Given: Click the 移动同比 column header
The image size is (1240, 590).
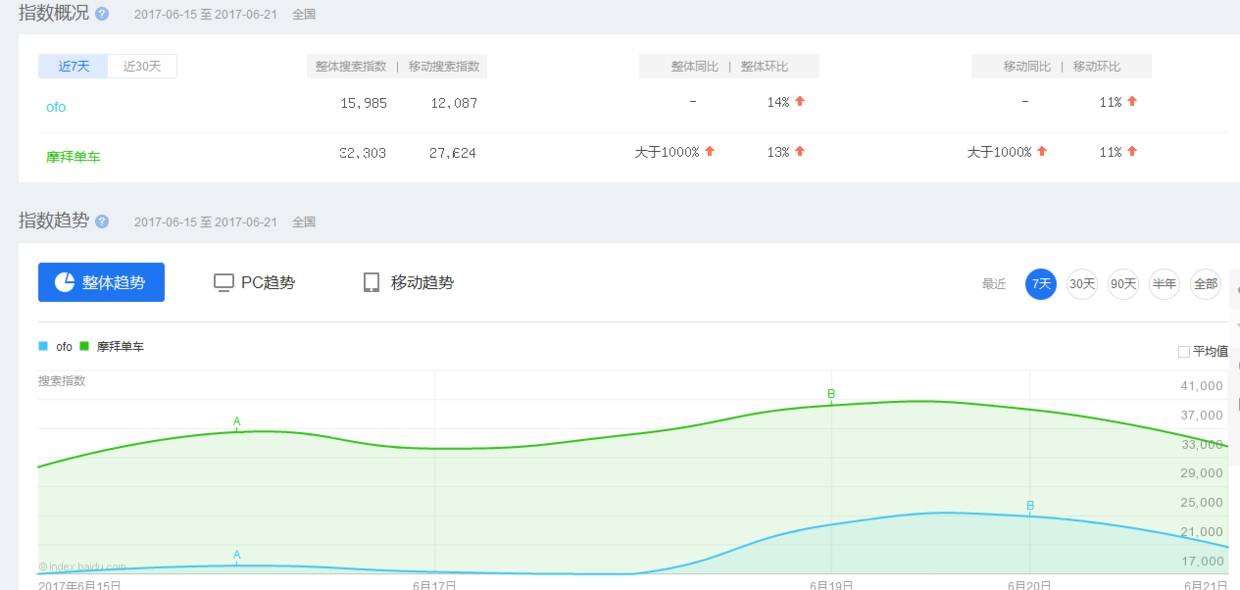Looking at the screenshot, I should (x=1027, y=67).
